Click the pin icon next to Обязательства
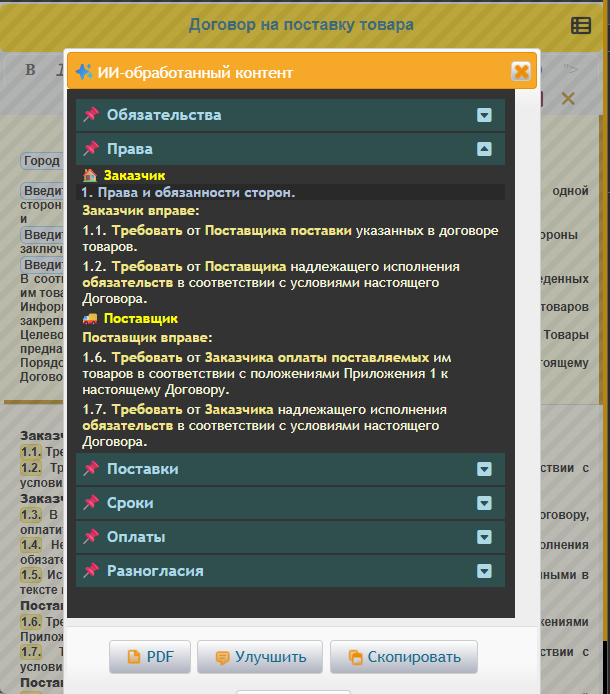Image resolution: width=610 pixels, height=694 pixels. coord(91,115)
